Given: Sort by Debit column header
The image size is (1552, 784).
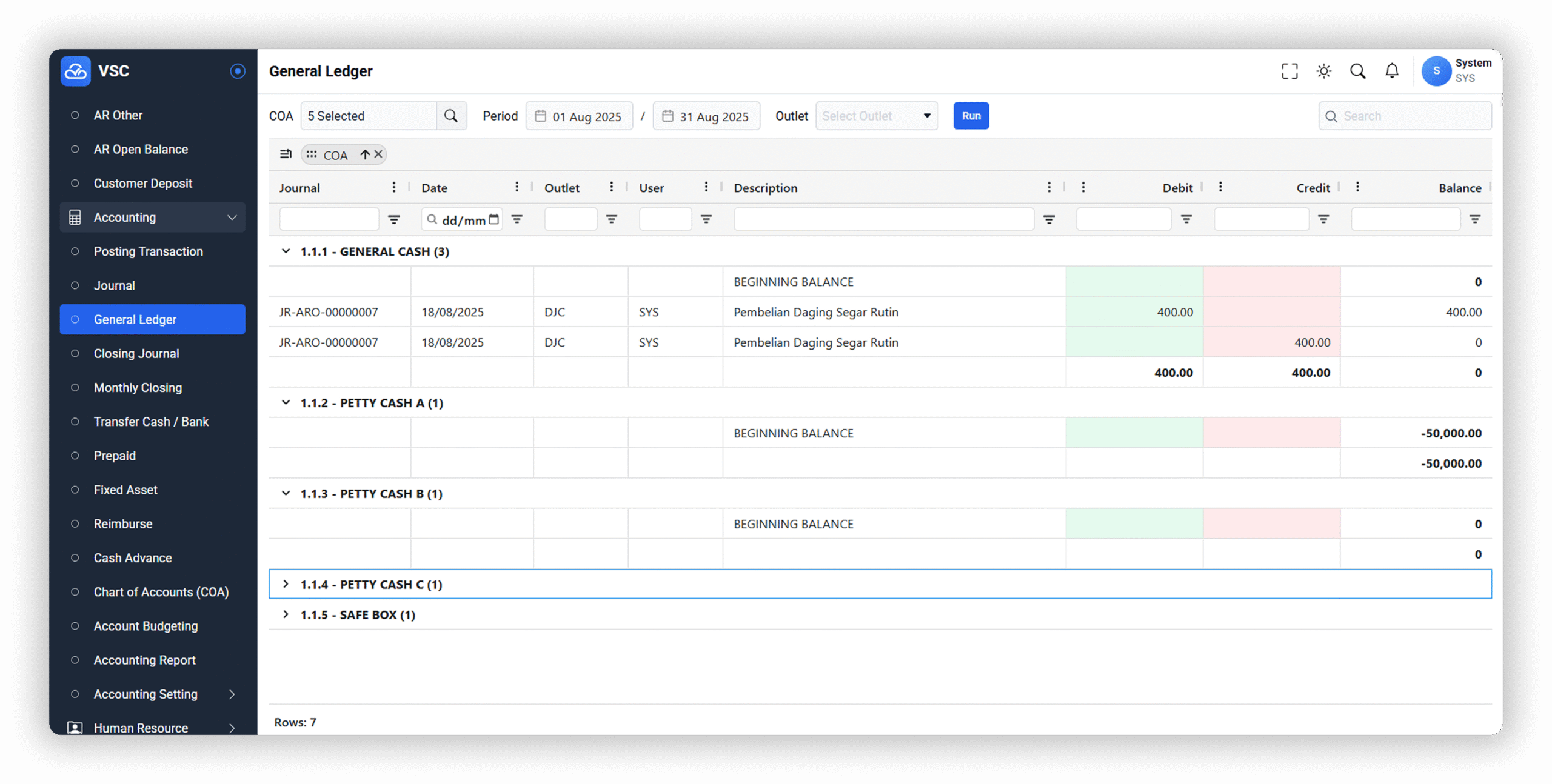Looking at the screenshot, I should tap(1177, 188).
